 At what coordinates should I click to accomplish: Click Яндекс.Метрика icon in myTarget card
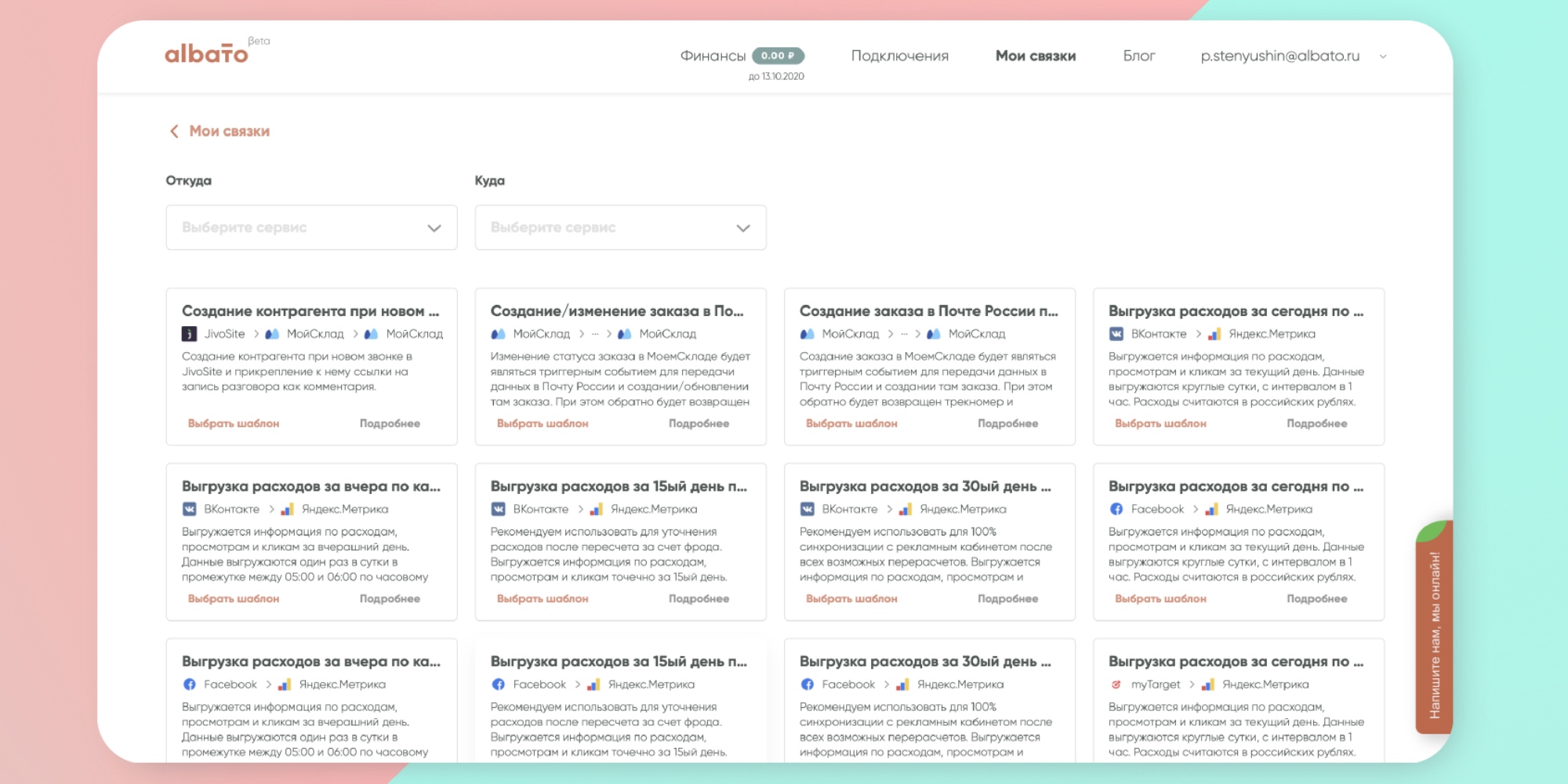pos(1208,684)
